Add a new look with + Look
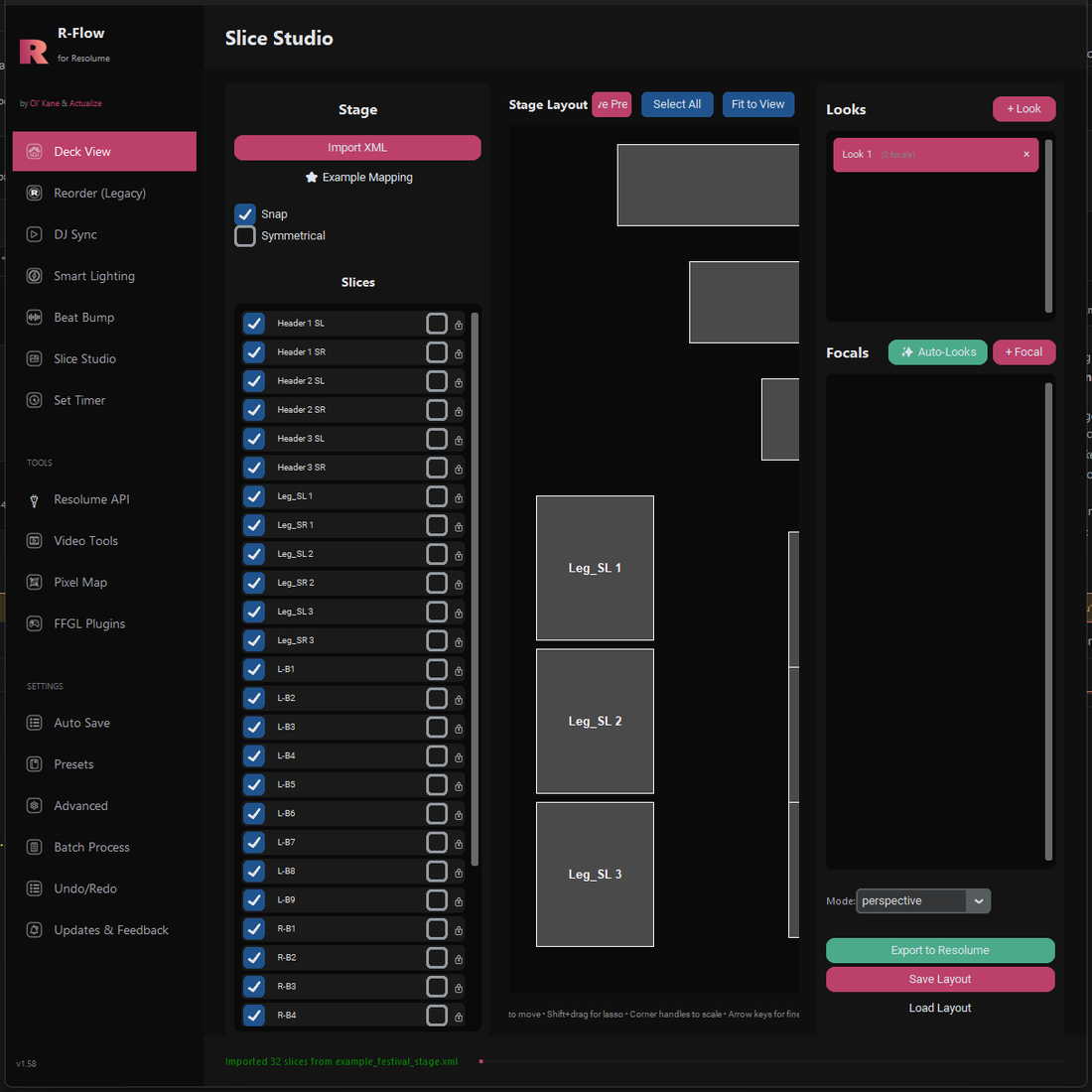The width and height of the screenshot is (1092, 1092). pos(1024,108)
